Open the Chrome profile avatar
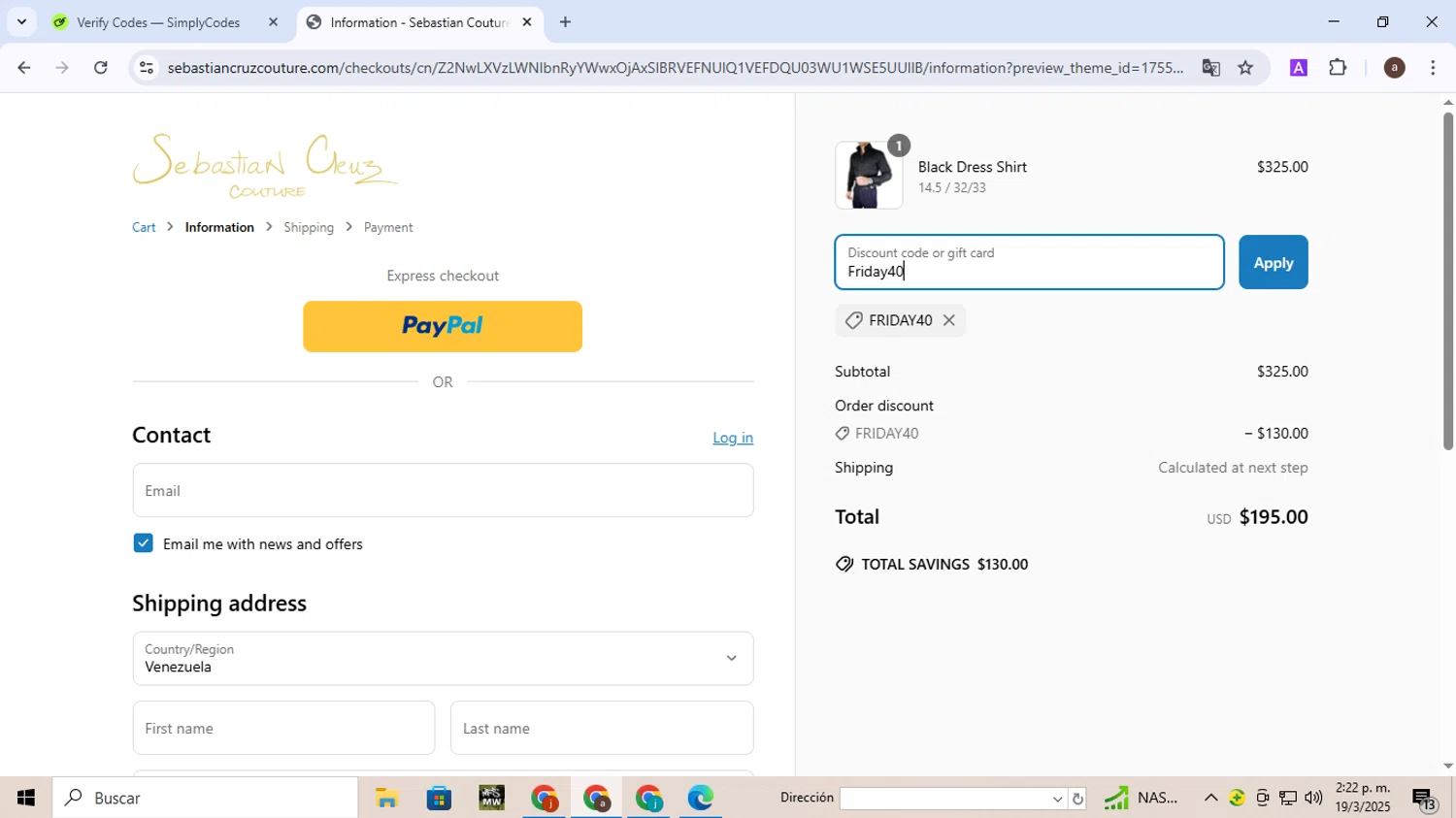 [x=1394, y=68]
